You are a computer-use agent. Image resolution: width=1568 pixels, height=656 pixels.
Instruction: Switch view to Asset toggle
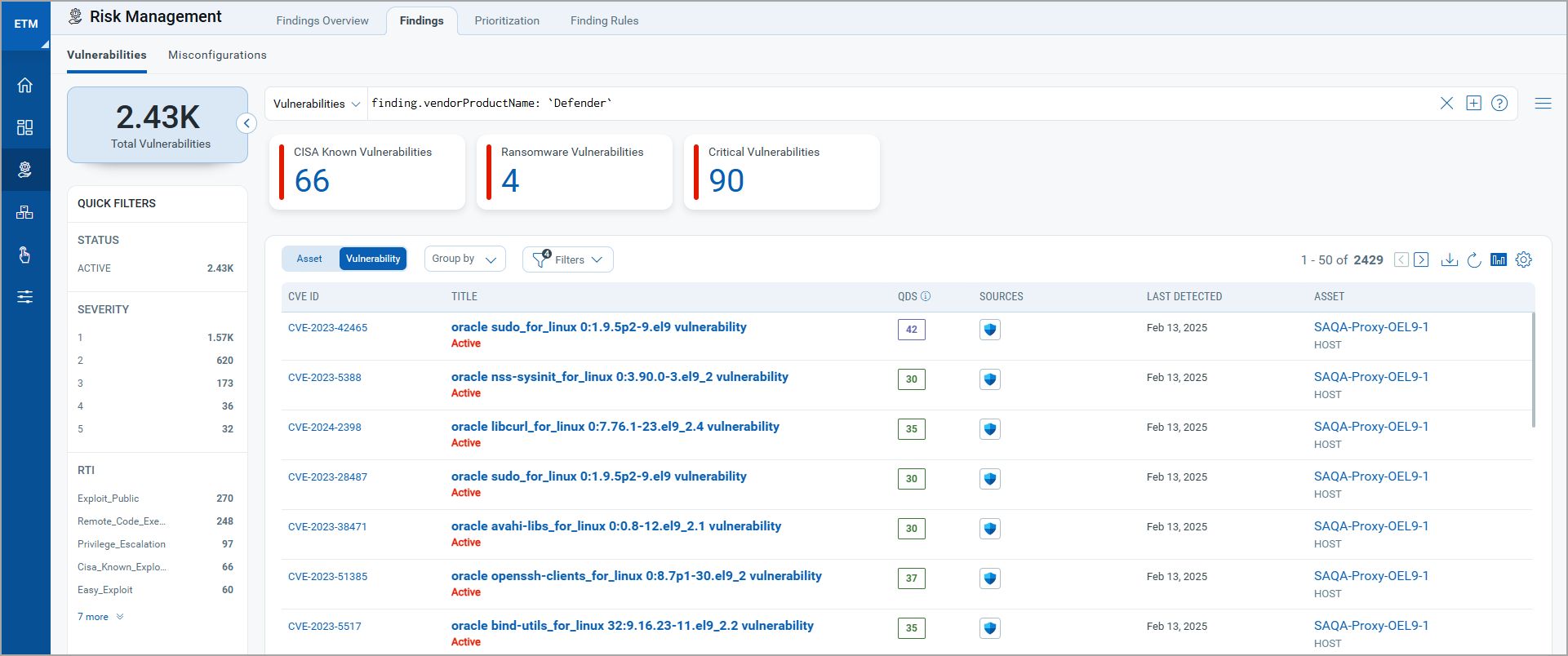click(x=309, y=259)
